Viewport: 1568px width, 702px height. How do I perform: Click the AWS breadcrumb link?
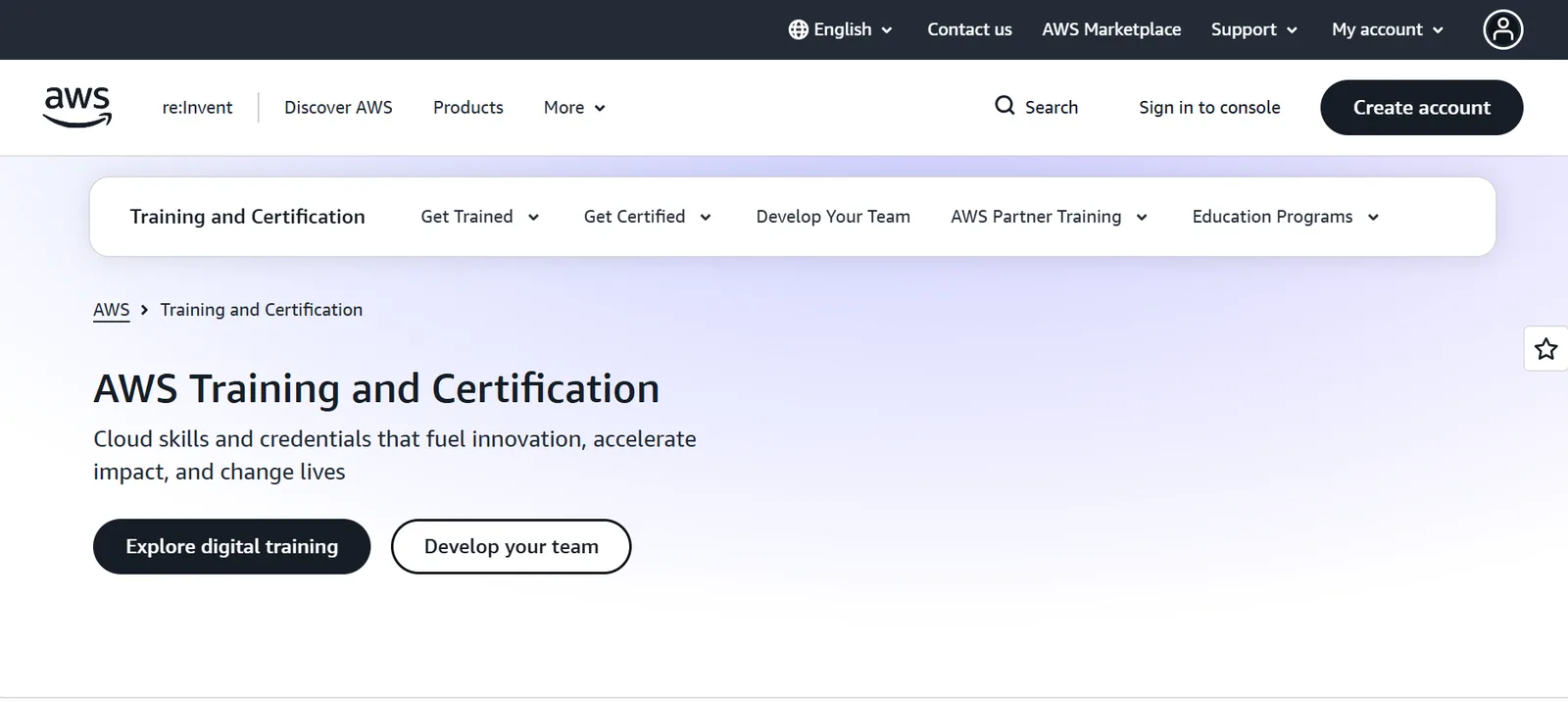coord(111,310)
